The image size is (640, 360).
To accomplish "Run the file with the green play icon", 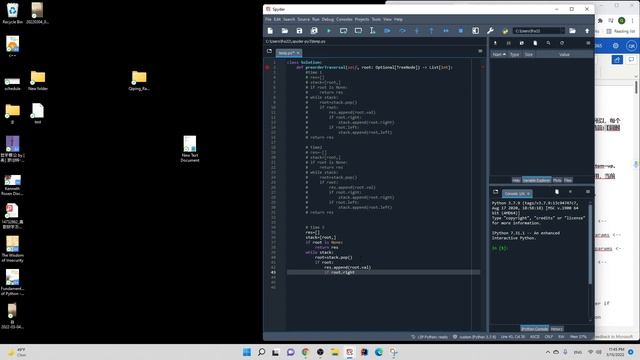I will [x=329, y=31].
